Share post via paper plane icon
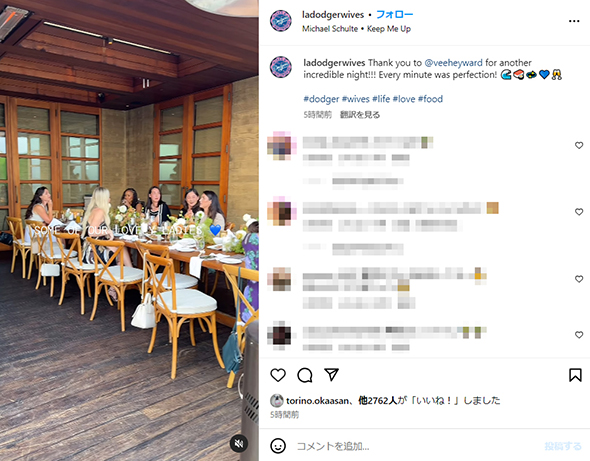 pos(331,375)
